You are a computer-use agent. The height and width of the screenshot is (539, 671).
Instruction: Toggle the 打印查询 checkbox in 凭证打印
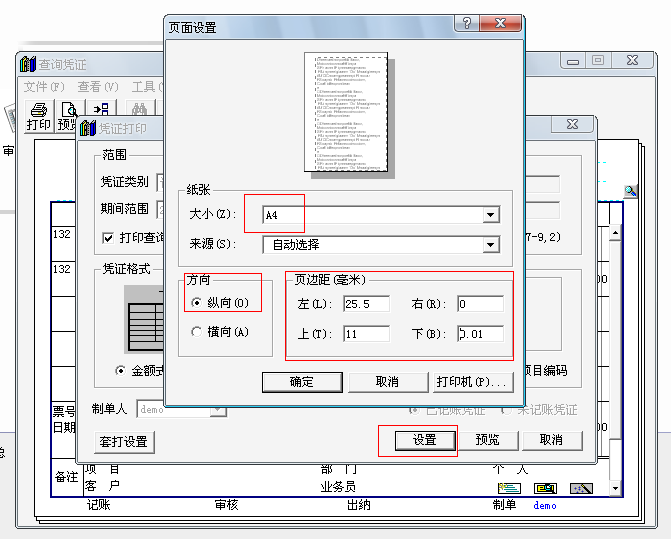[109, 238]
